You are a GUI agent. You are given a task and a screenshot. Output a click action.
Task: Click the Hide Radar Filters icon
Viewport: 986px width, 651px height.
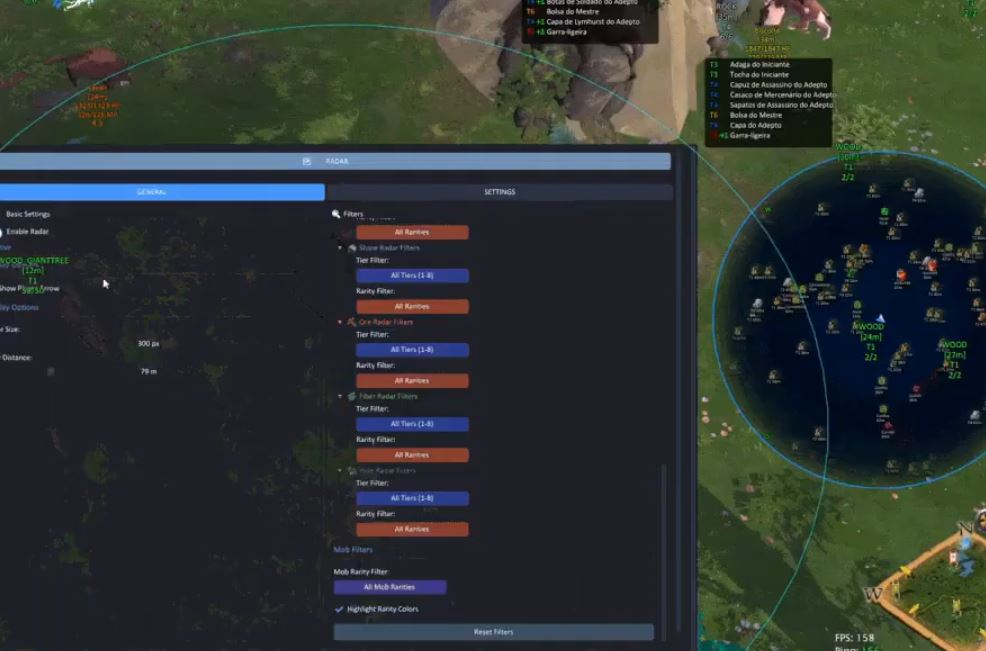[352, 470]
